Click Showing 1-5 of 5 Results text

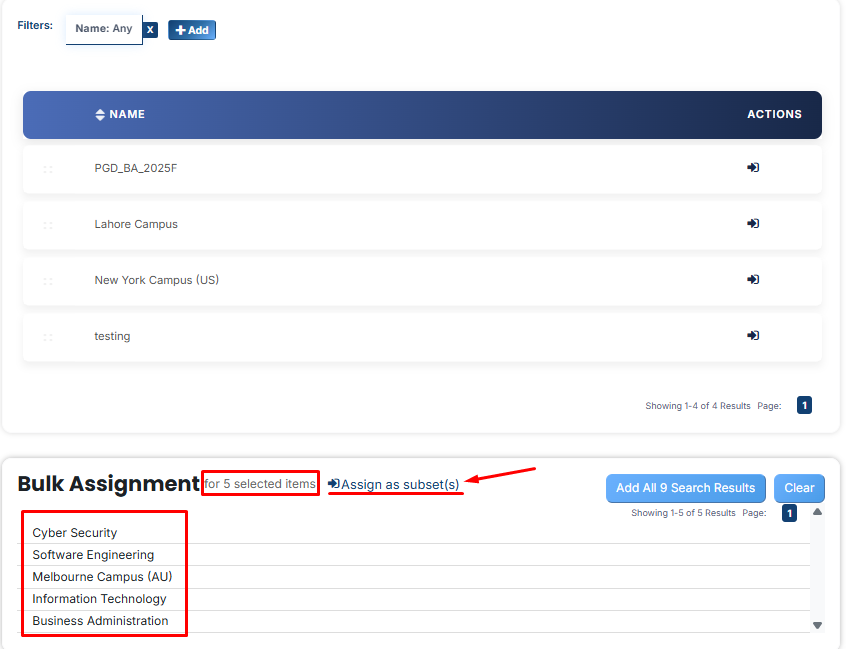[683, 513]
